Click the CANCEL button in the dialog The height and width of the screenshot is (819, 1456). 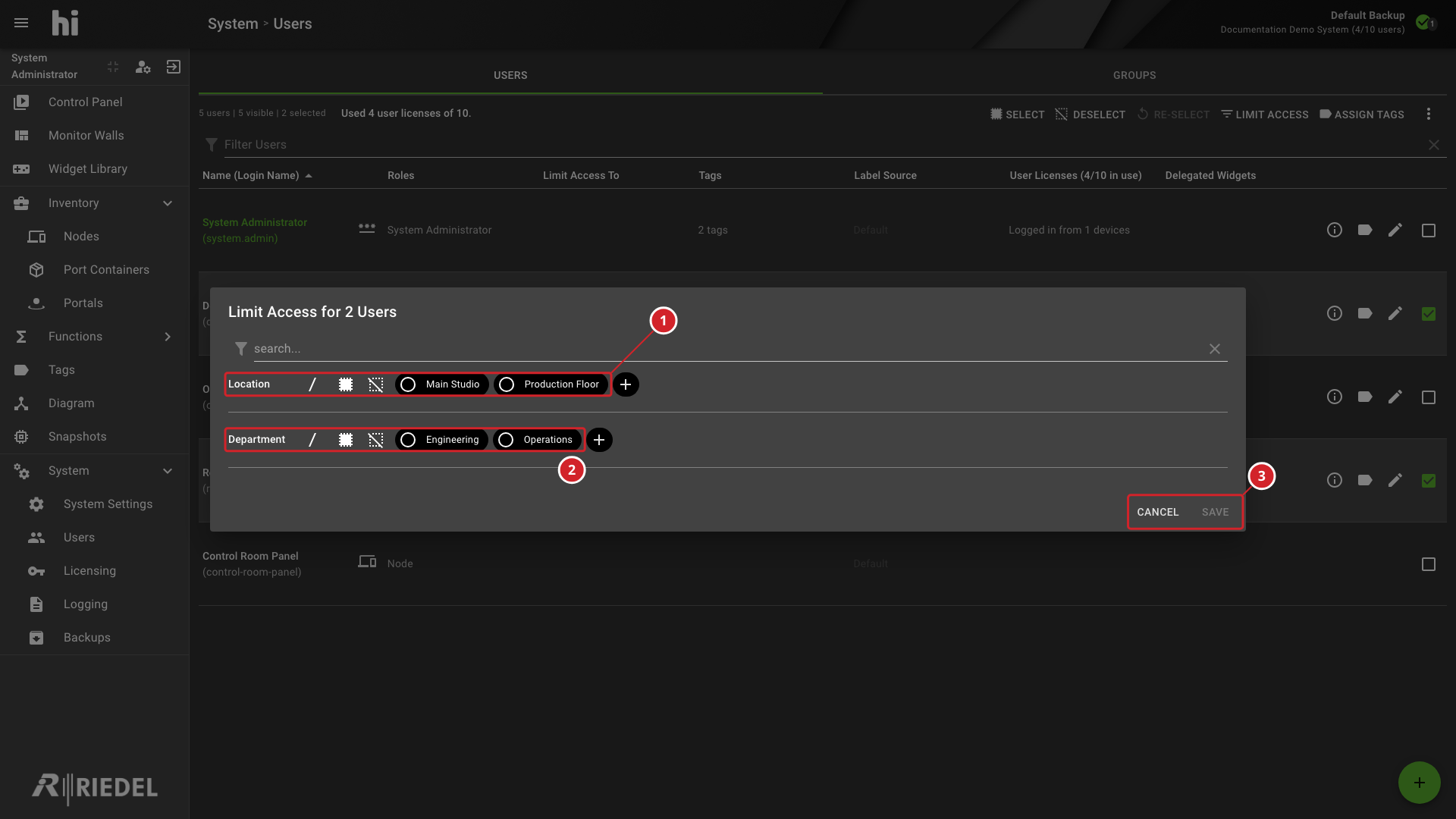pos(1158,512)
